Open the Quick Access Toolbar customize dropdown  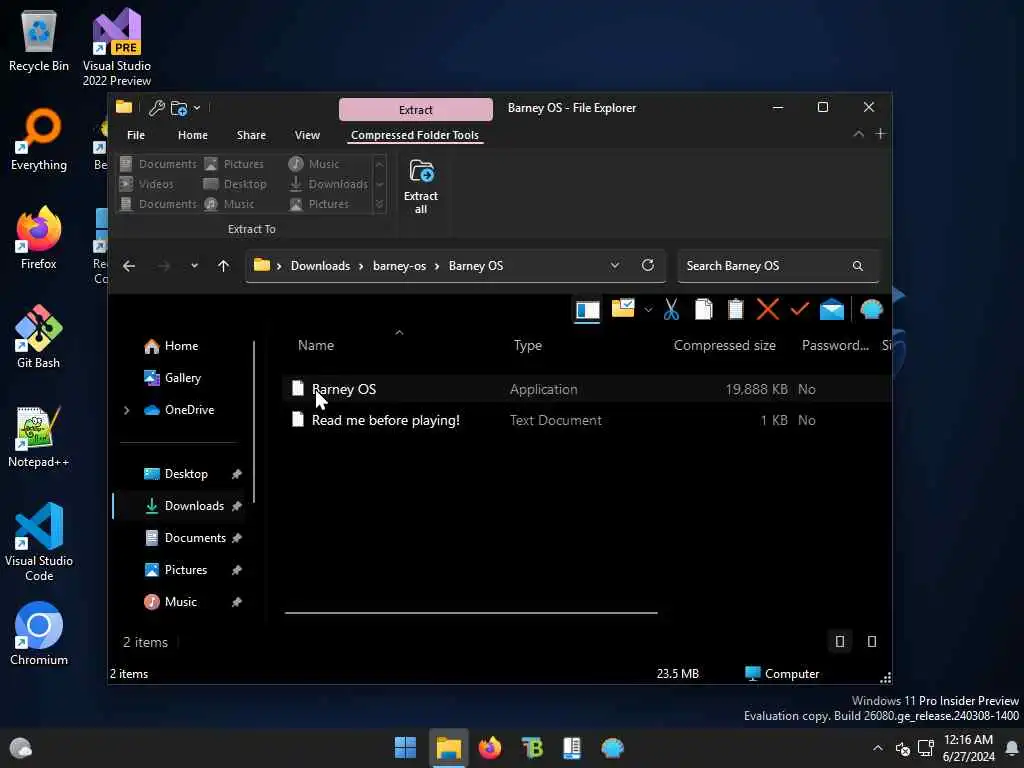click(197, 108)
